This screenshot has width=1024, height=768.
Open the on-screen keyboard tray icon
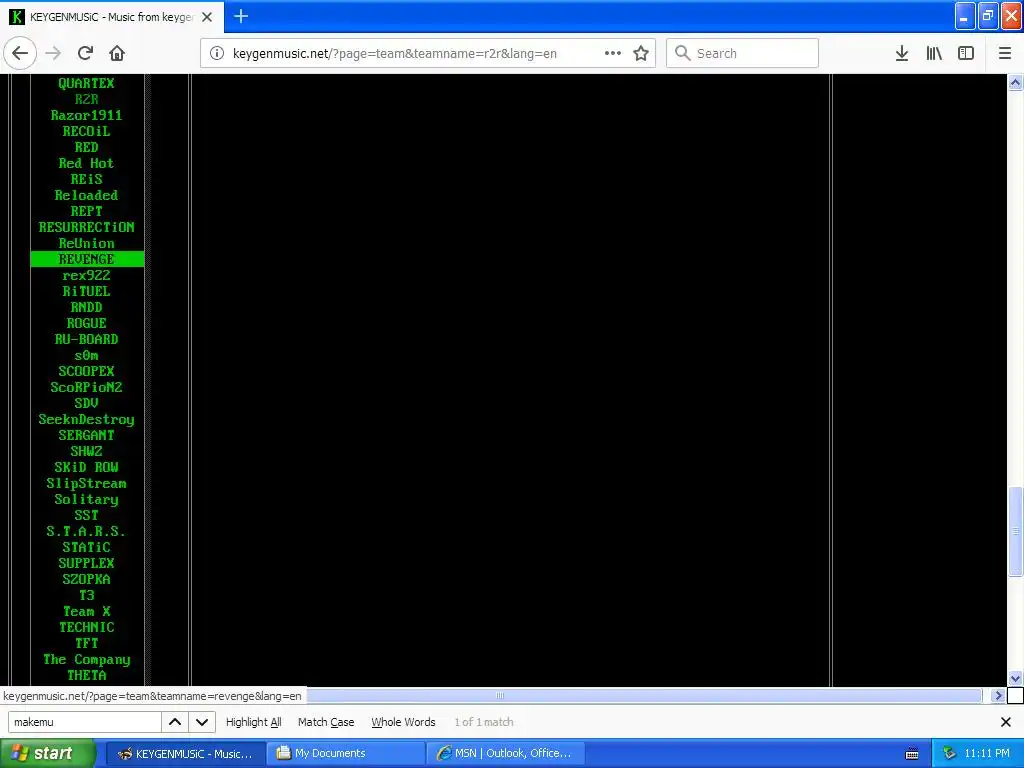(x=912, y=754)
